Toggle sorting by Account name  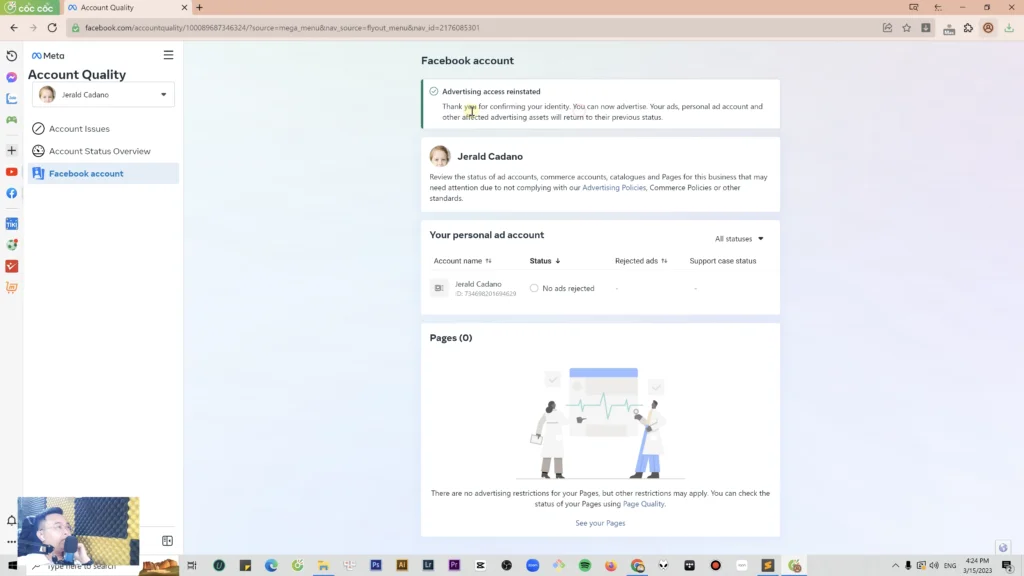[x=462, y=261]
